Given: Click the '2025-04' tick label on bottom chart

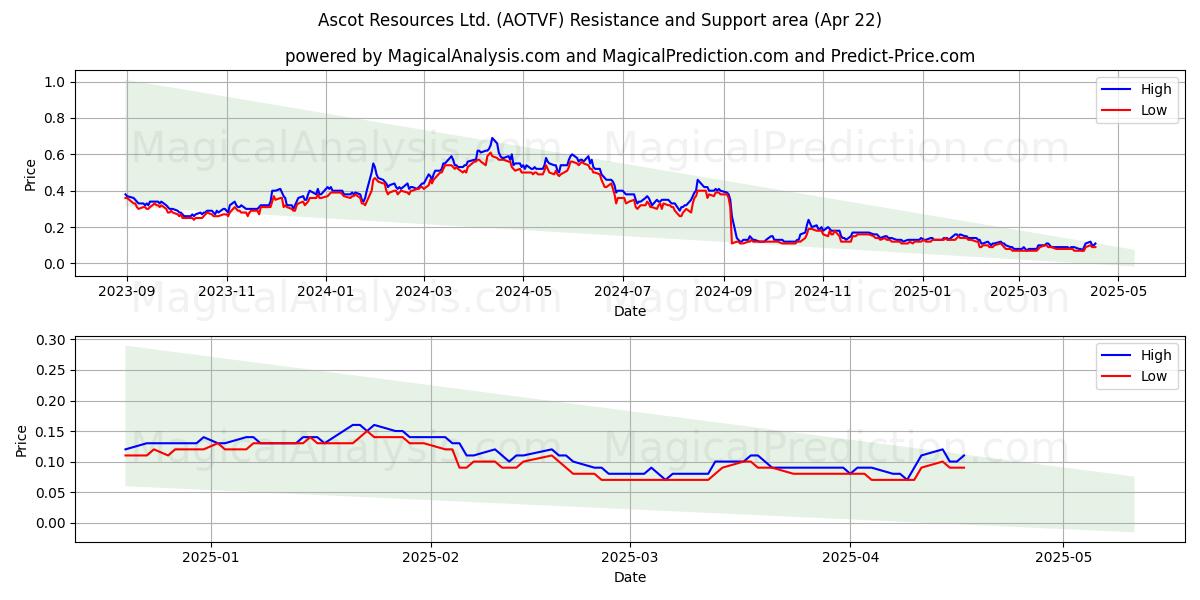Looking at the screenshot, I should click(850, 558).
